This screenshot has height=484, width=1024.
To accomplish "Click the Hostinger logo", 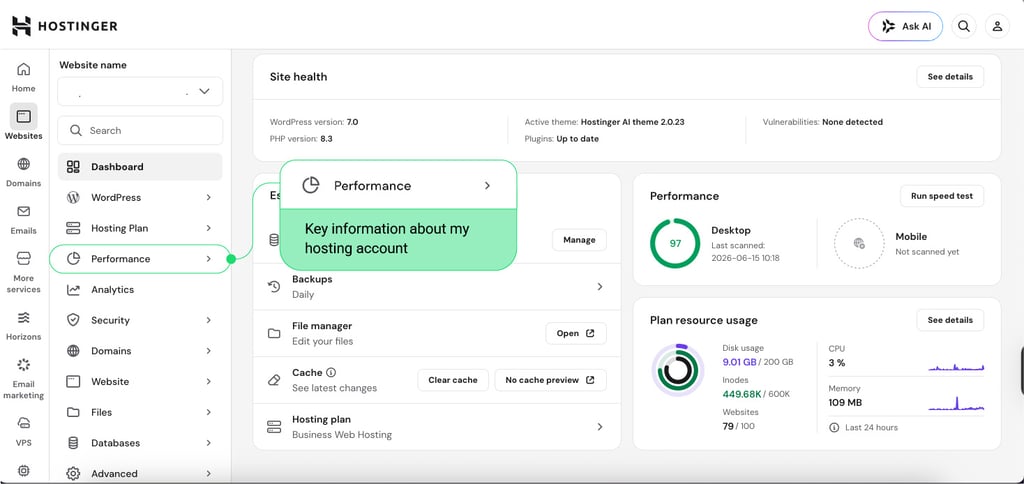I will click(65, 26).
